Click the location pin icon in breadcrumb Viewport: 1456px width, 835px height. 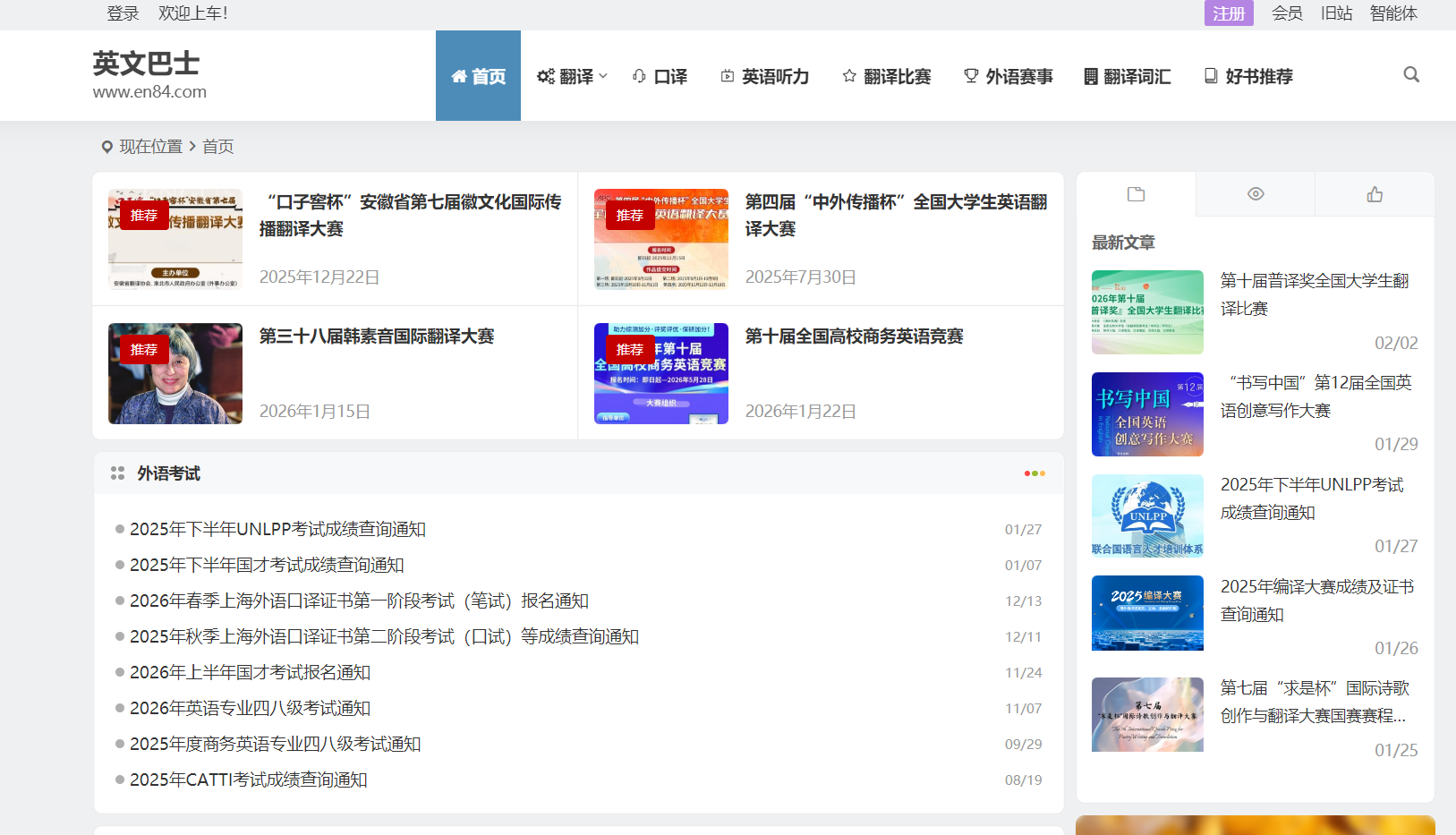[107, 147]
